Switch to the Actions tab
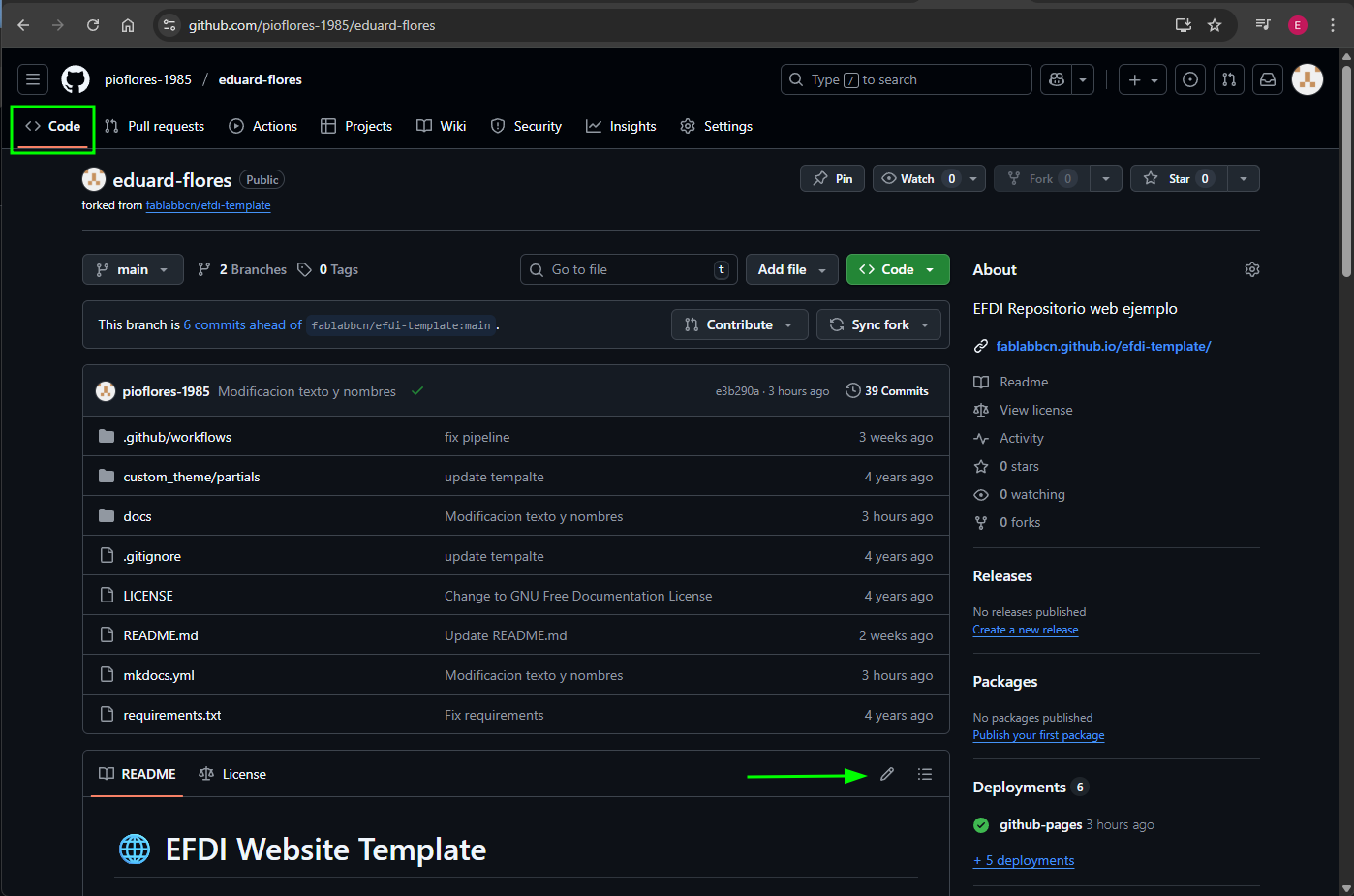1354x896 pixels. (263, 126)
